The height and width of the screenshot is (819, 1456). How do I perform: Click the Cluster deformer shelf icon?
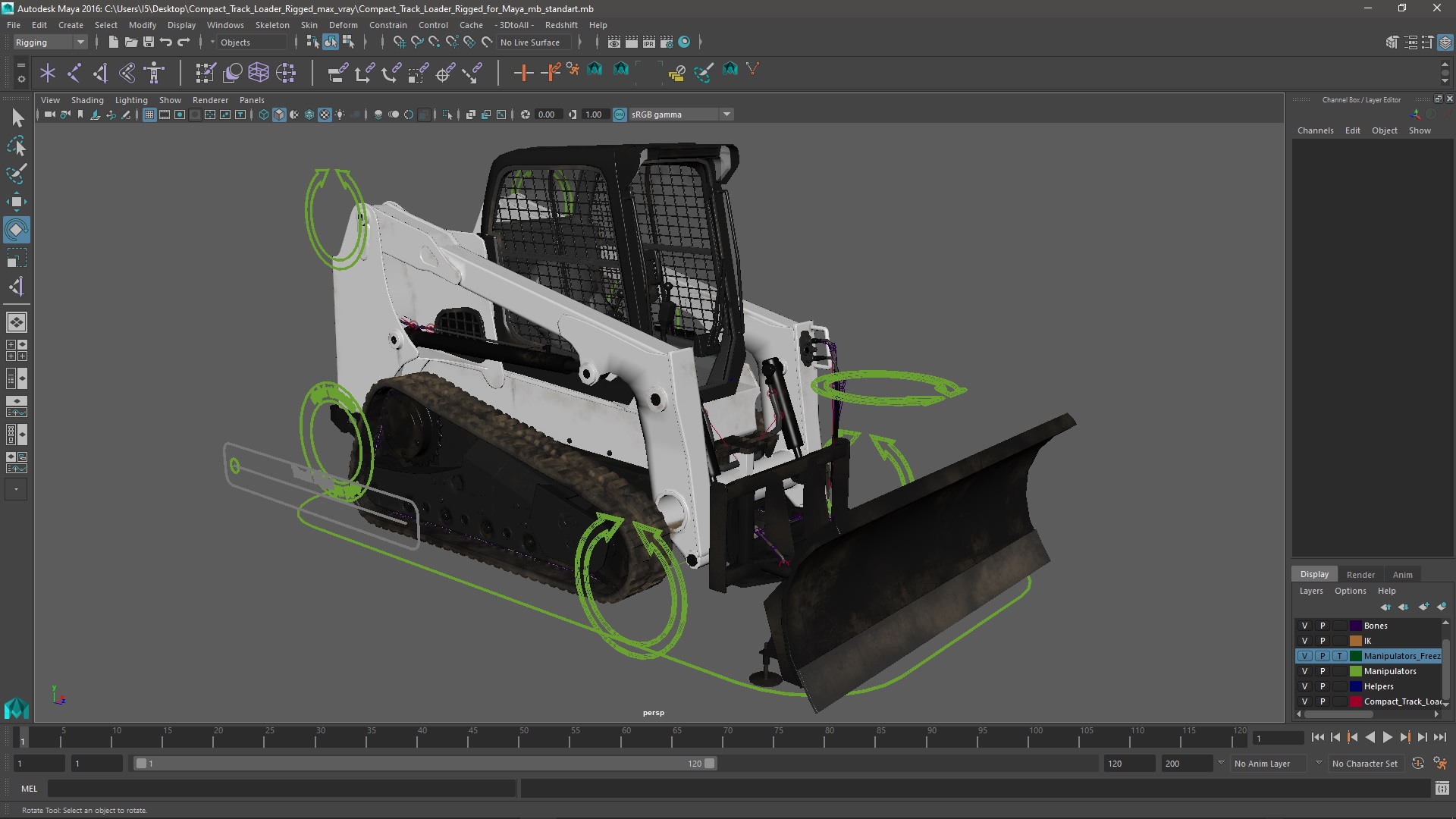point(286,73)
